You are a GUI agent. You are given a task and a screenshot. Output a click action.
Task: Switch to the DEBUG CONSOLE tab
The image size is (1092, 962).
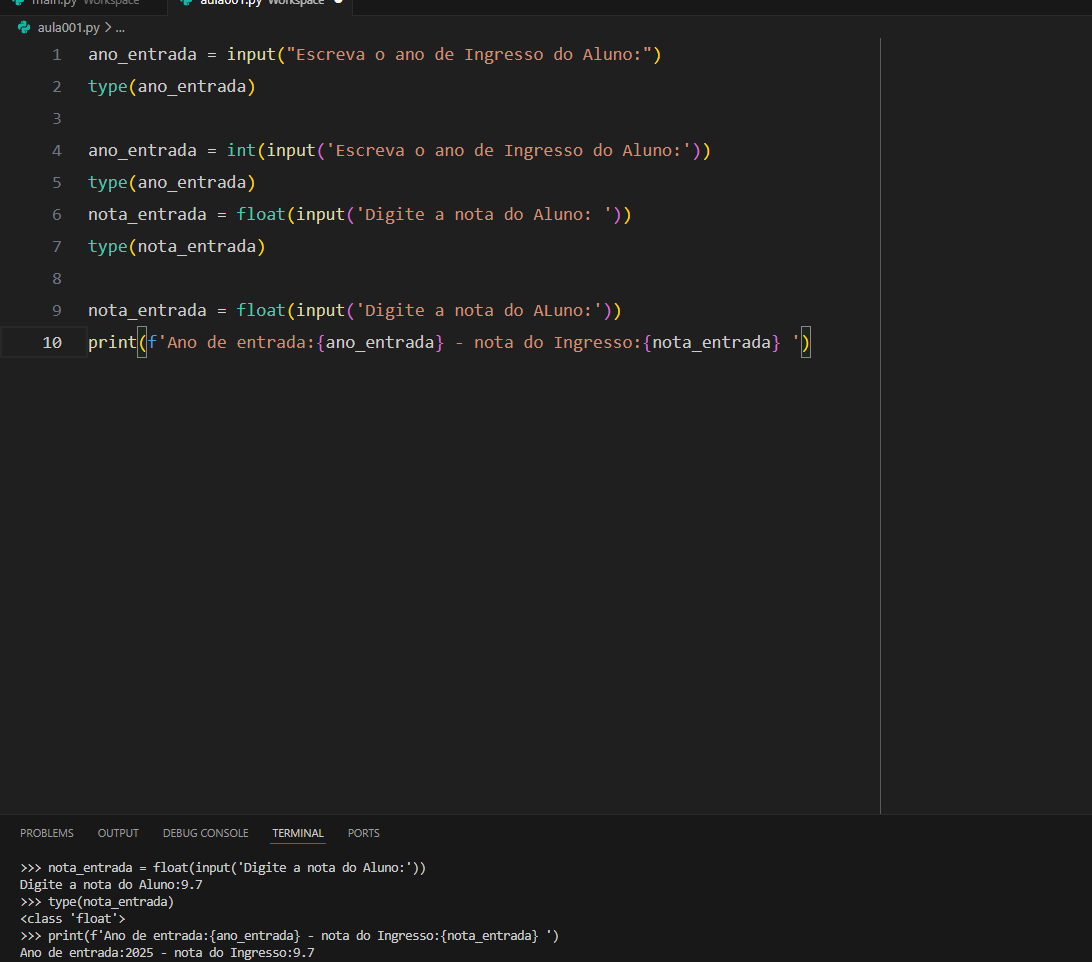[x=205, y=833]
